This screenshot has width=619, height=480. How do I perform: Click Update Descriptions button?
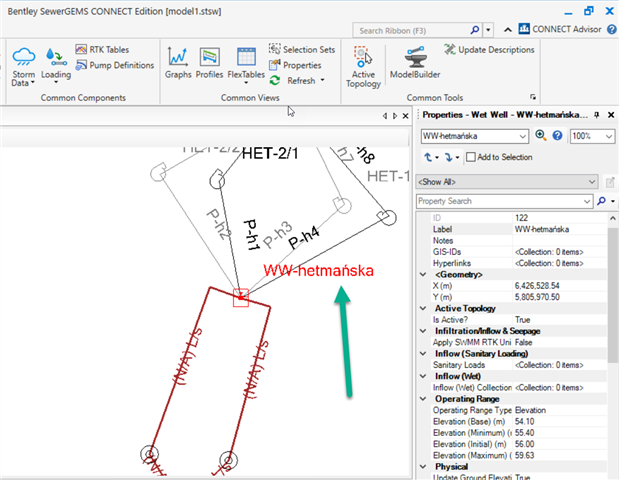[490, 49]
